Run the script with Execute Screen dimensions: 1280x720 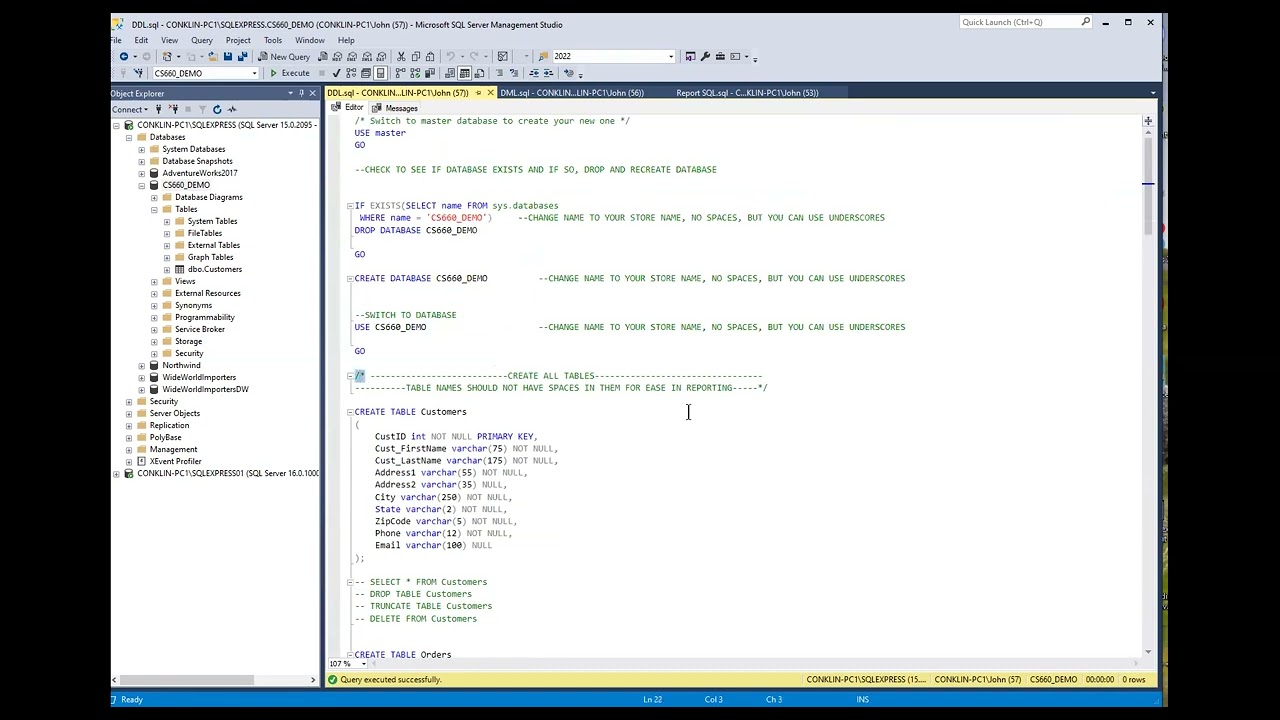(289, 73)
